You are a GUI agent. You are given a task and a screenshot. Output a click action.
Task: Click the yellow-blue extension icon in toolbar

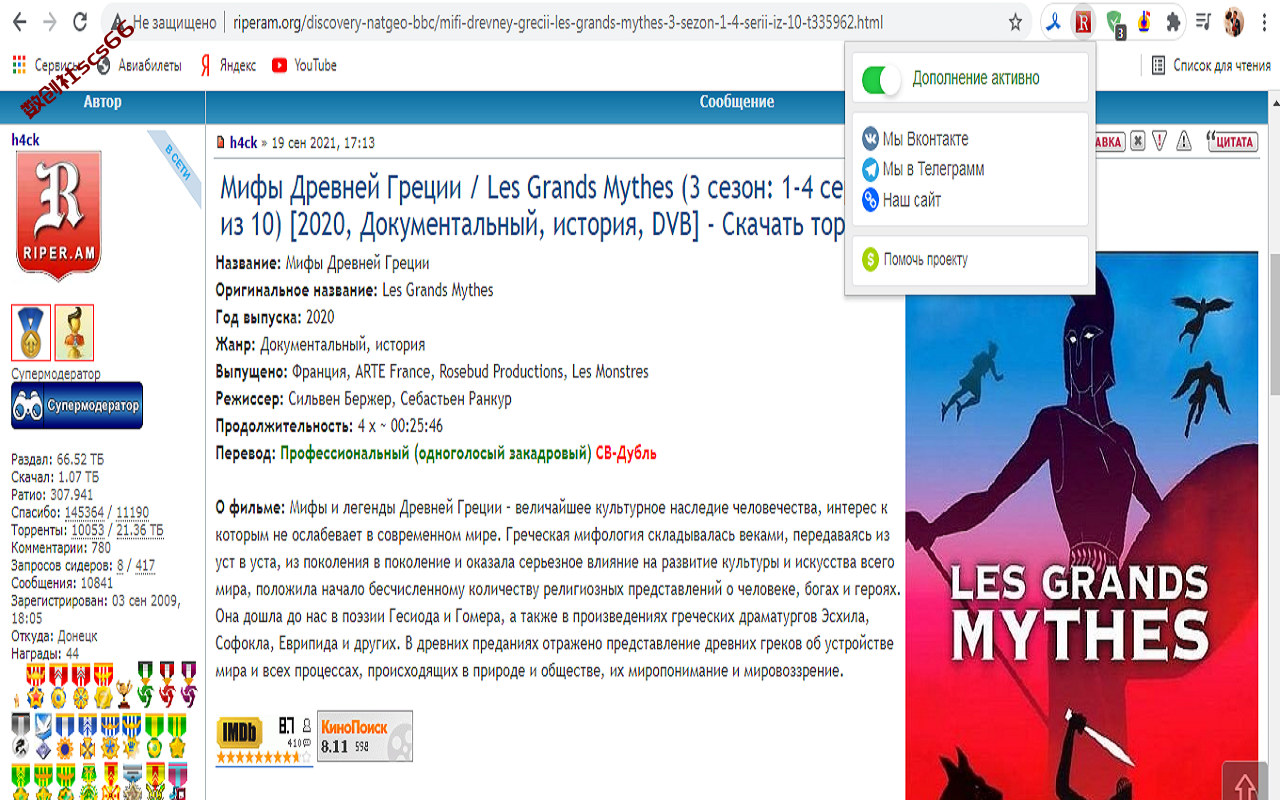pos(1144,22)
